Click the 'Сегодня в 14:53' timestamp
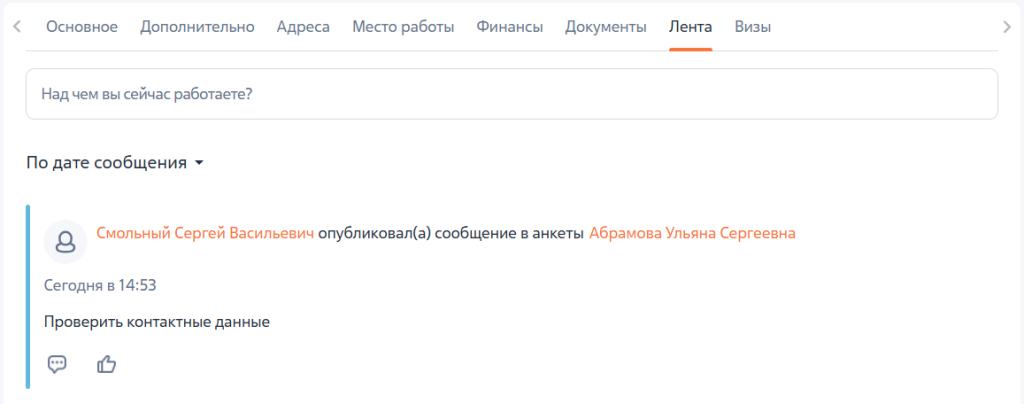Screen dimensions: 1024x404 tap(100, 285)
